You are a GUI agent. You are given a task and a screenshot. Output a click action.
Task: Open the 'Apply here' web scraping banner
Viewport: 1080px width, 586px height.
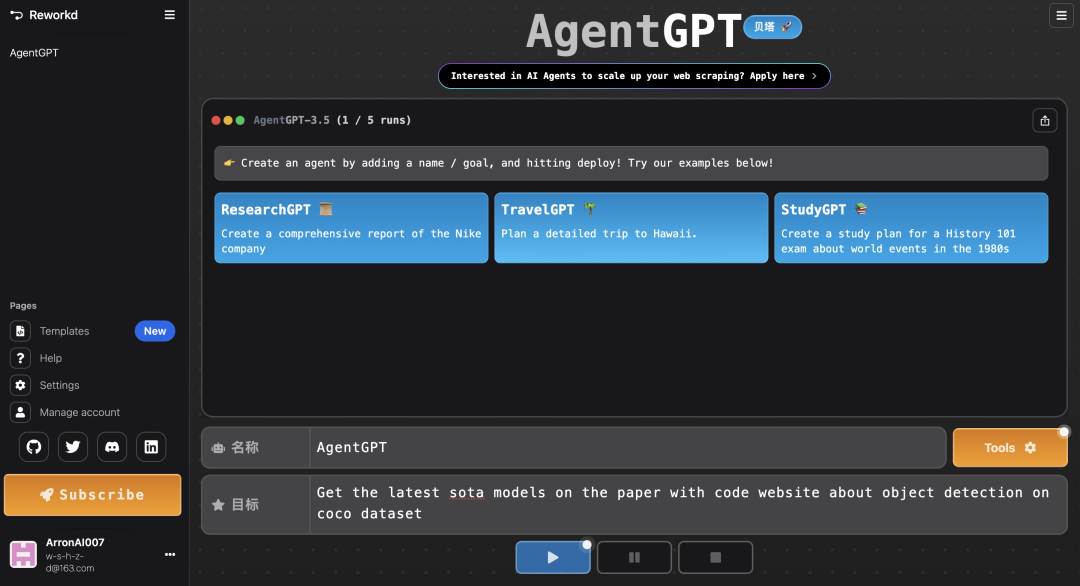point(634,76)
